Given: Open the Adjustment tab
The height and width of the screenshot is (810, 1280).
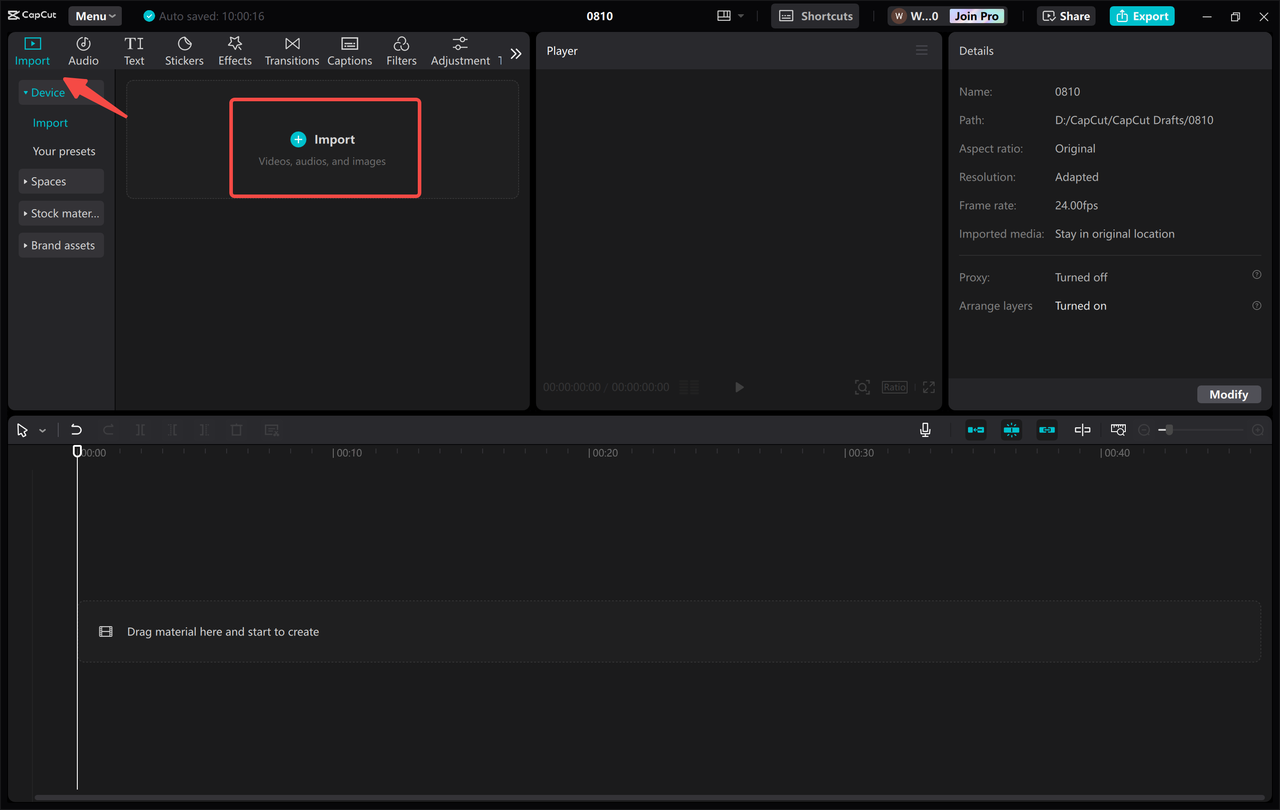Looking at the screenshot, I should [460, 51].
